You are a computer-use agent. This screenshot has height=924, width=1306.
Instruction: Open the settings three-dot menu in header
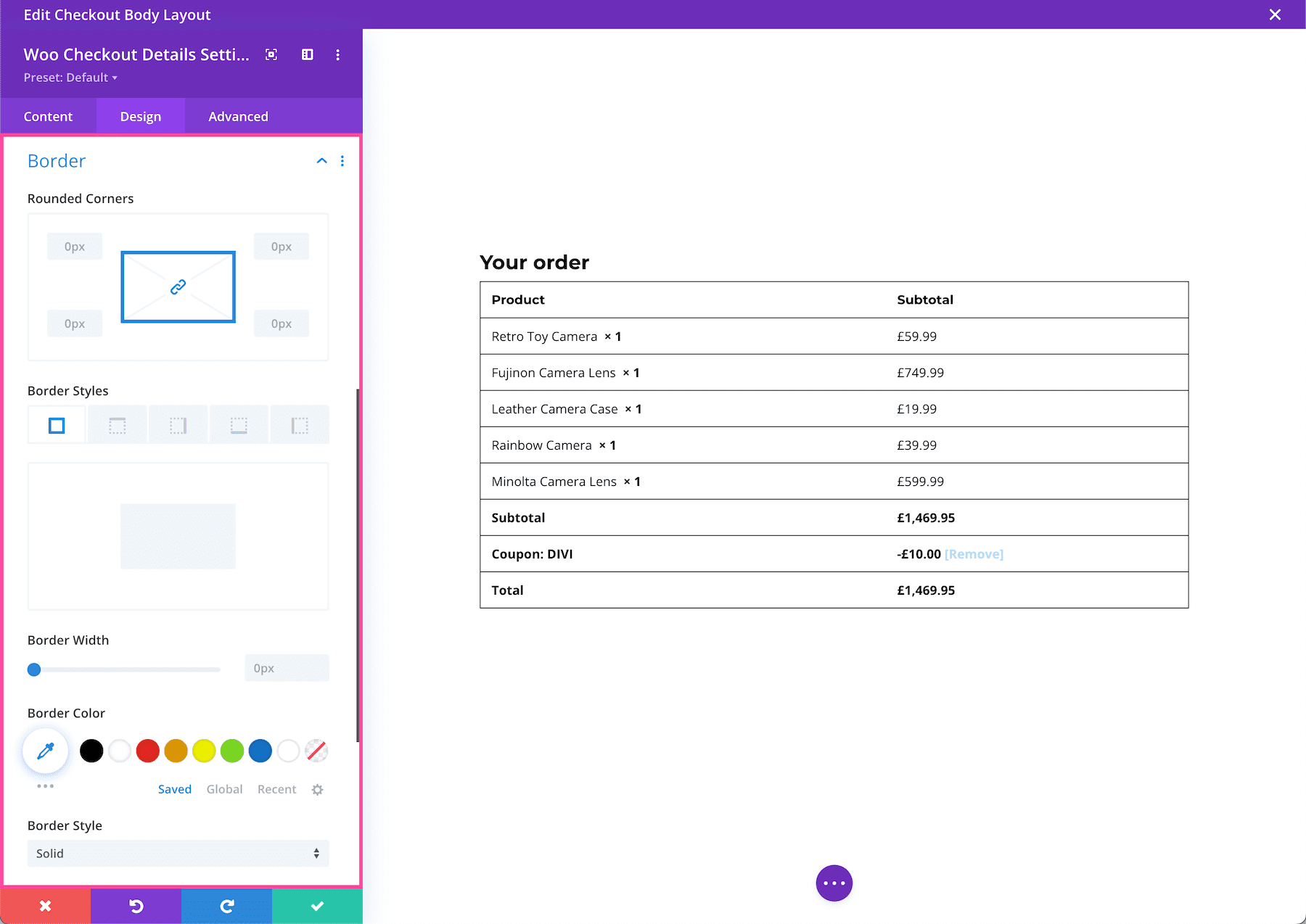coord(337,54)
